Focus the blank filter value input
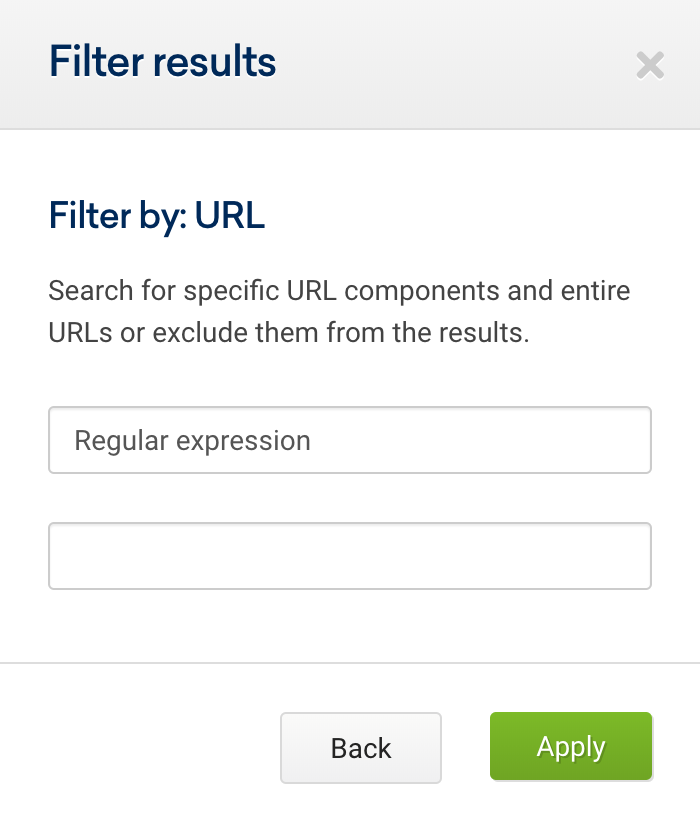This screenshot has width=700, height=840. tap(350, 556)
